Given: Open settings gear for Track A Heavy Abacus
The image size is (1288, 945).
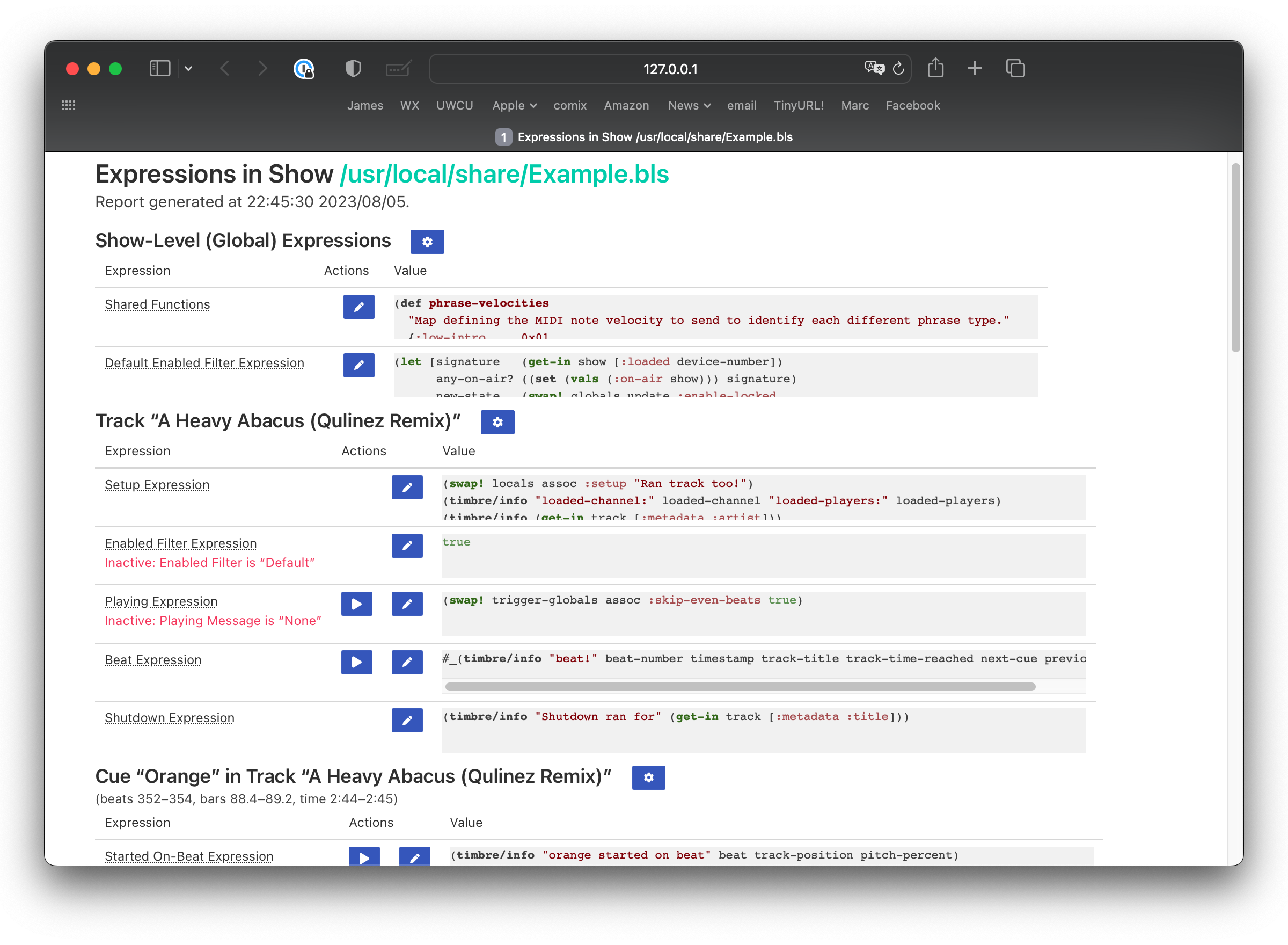Looking at the screenshot, I should (497, 422).
